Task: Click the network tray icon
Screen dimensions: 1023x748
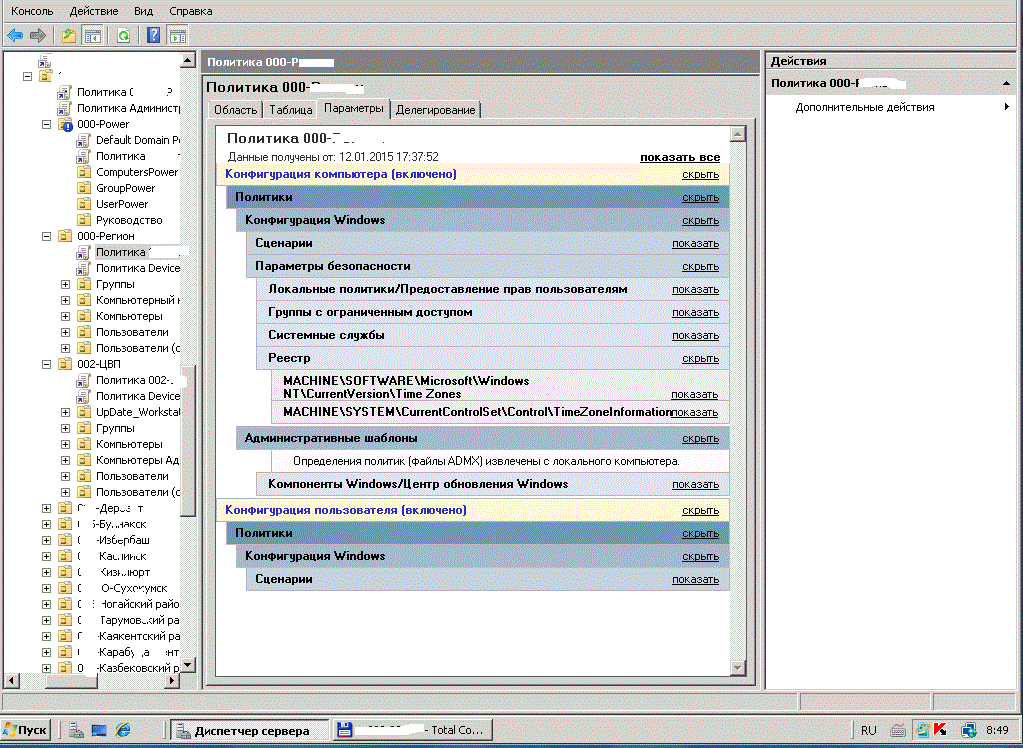Action: (x=969, y=730)
